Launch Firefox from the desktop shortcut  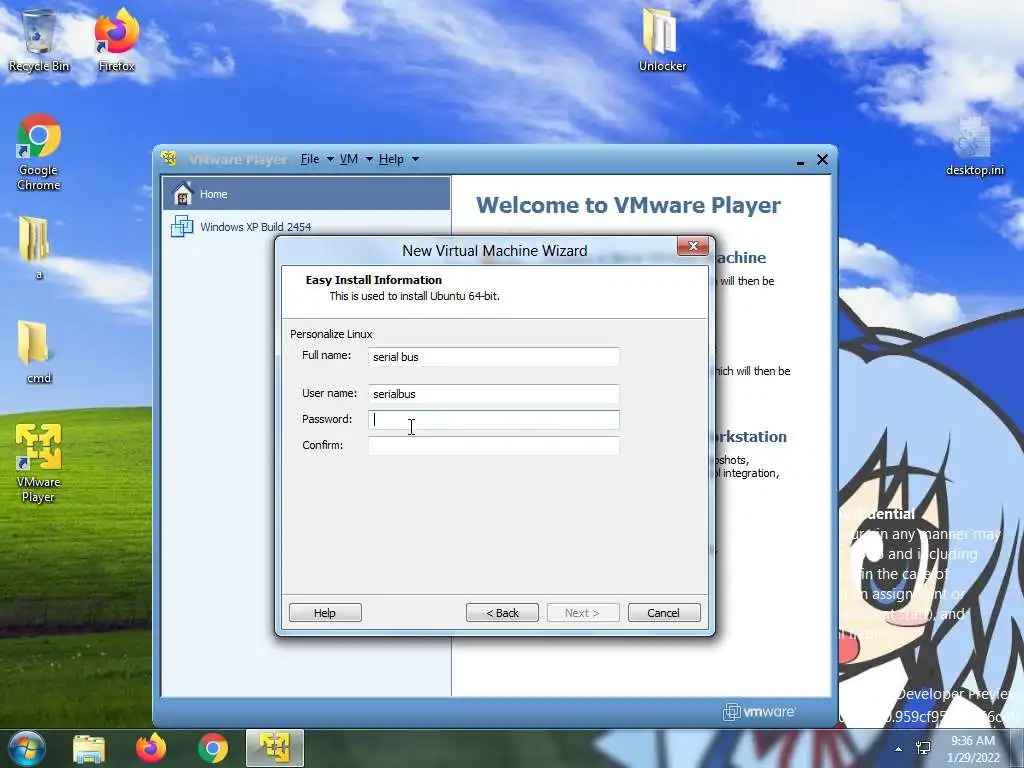click(116, 39)
